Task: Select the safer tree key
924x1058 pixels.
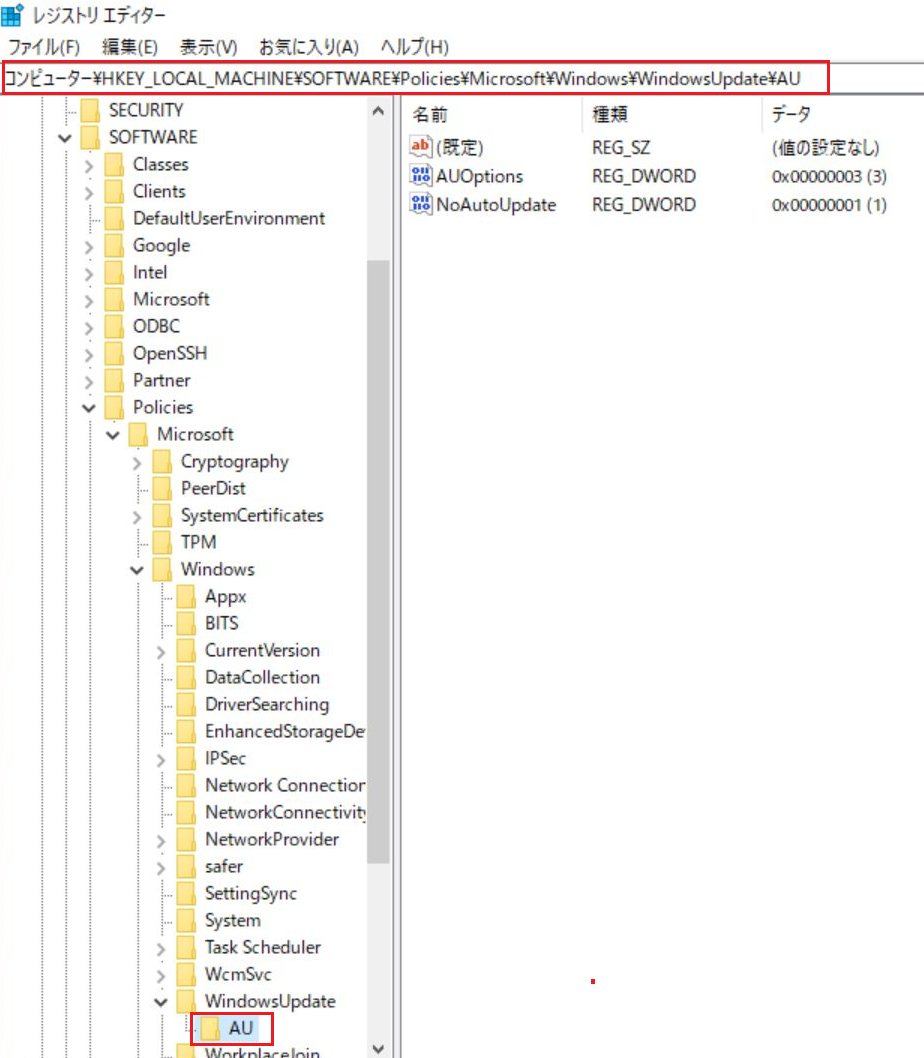Action: tap(223, 866)
